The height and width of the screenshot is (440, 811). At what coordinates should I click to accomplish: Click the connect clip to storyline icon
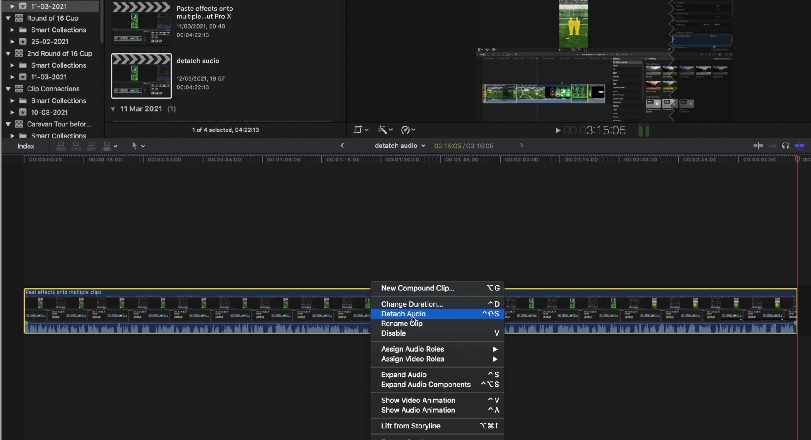(x=61, y=146)
